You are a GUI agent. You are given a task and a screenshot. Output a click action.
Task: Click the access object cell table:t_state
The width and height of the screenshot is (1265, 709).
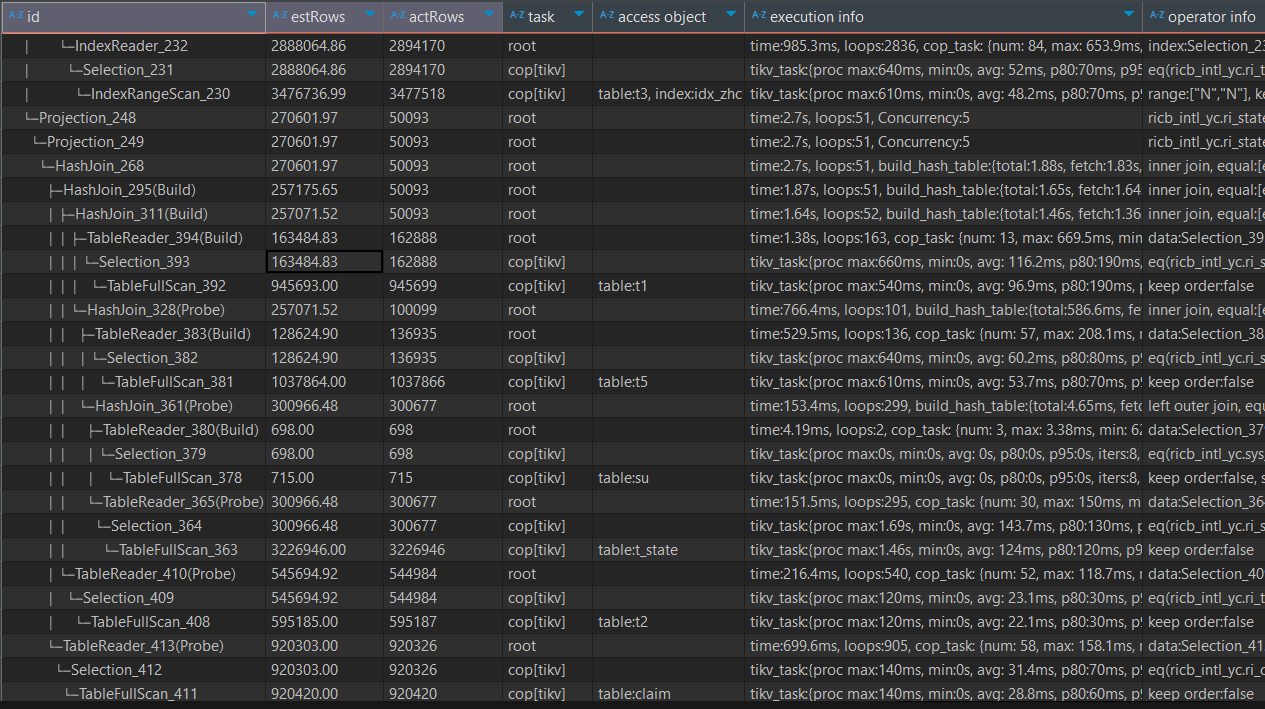click(668, 550)
